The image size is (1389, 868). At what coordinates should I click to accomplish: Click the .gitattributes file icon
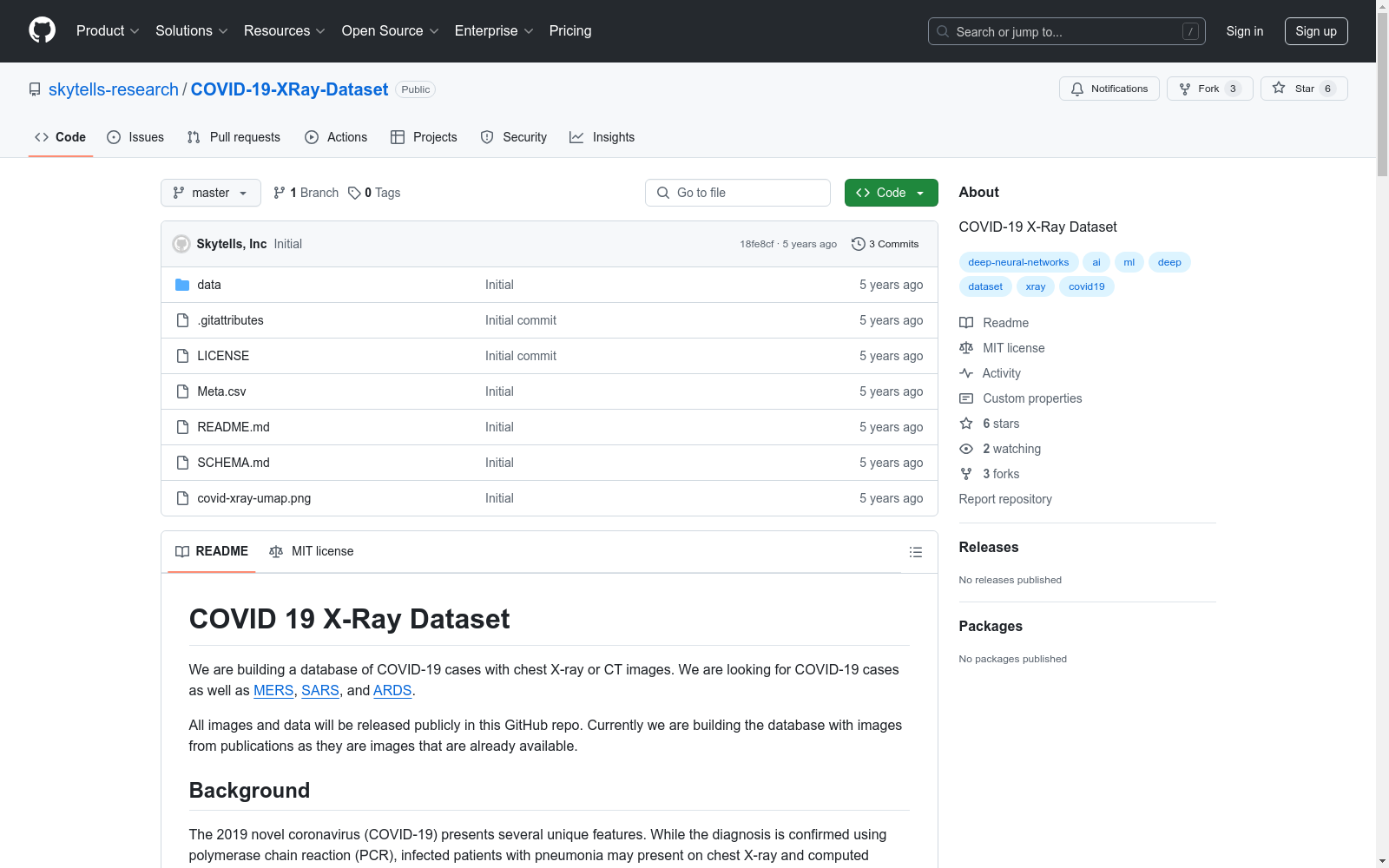(x=182, y=320)
